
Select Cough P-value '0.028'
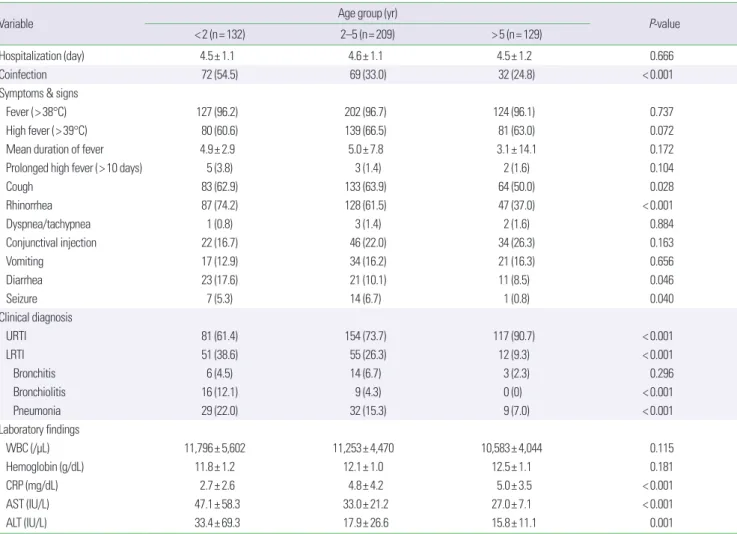[662, 187]
